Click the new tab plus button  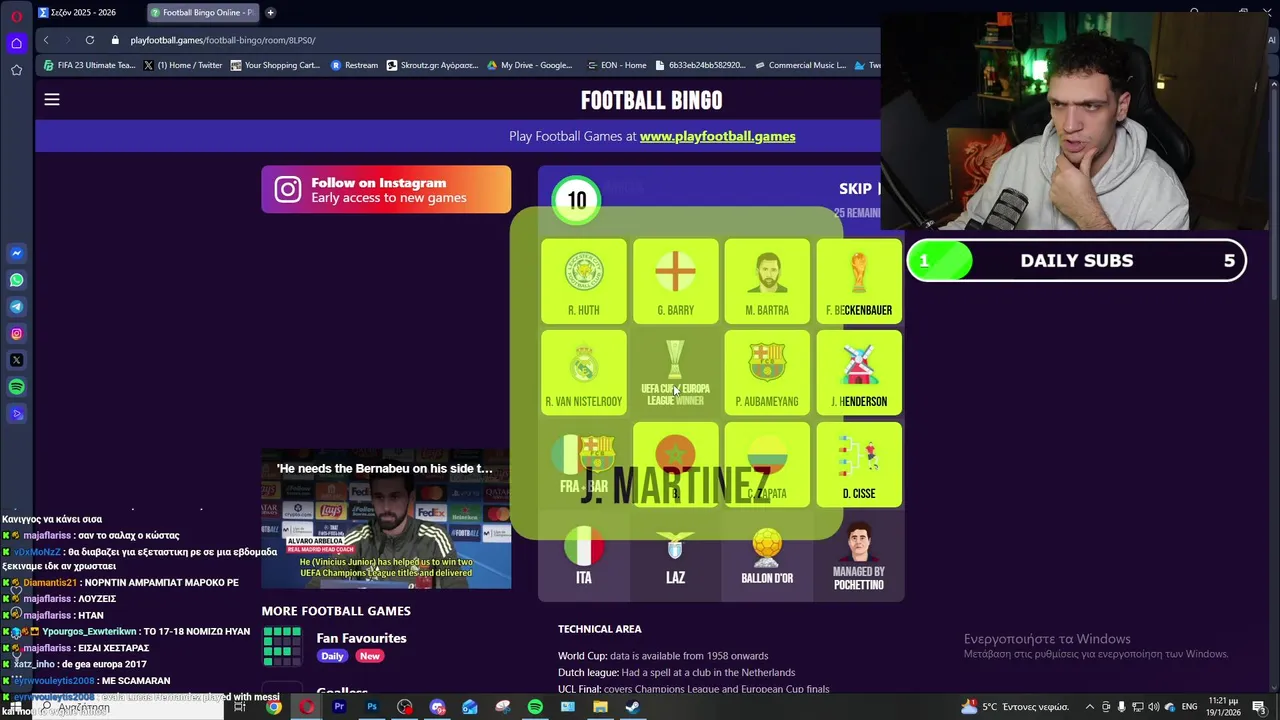tap(270, 13)
